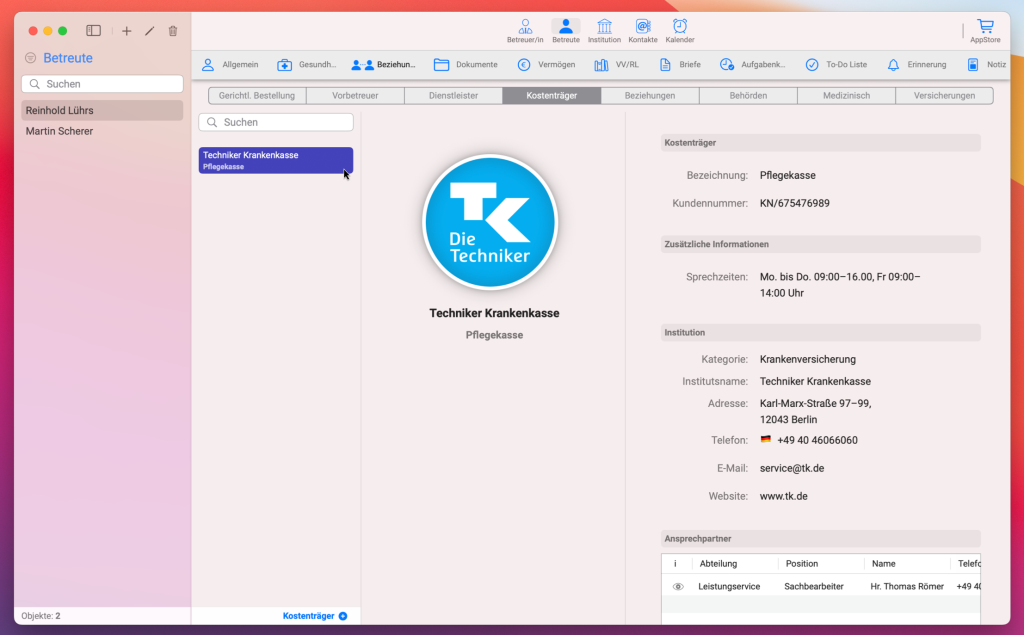Click the Sprechzeiten hours text
Image resolution: width=1024 pixels, height=635 pixels.
click(840, 285)
